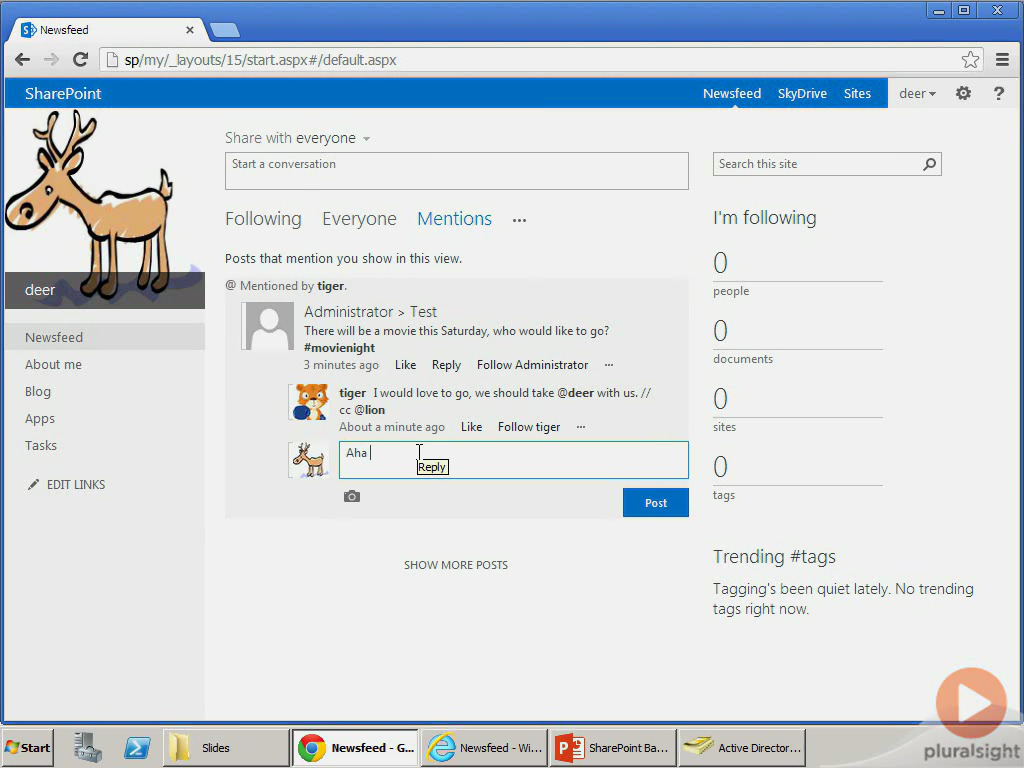
Task: Open deer user menu dropdown
Action: tap(918, 93)
